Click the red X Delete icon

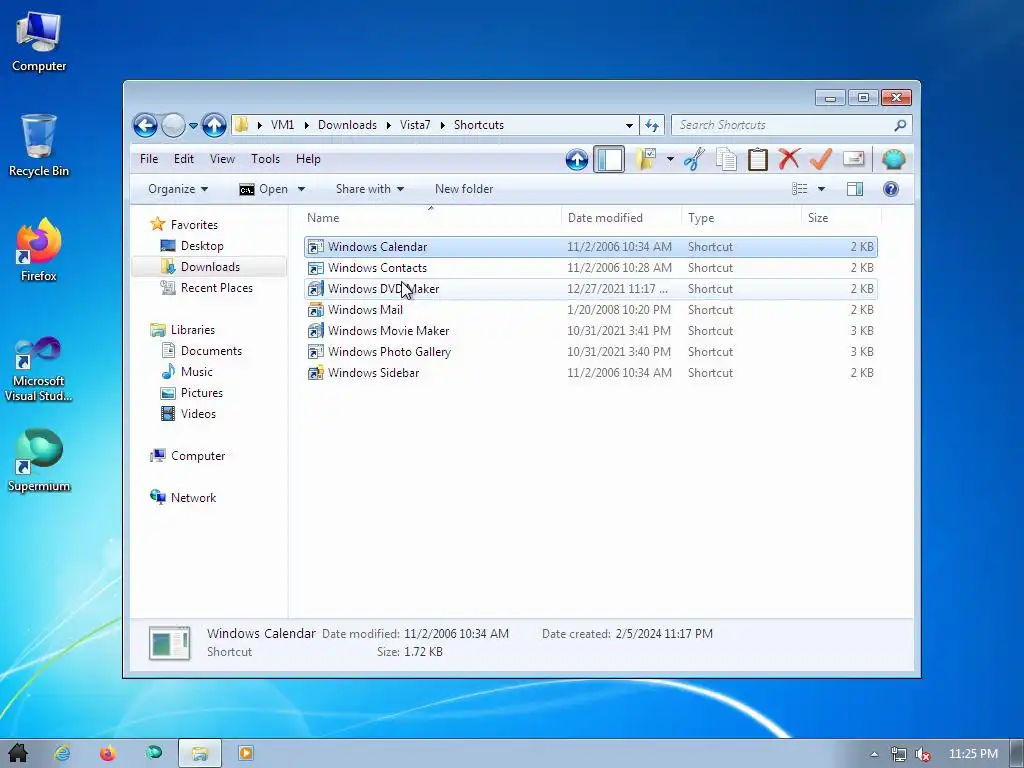[x=789, y=159]
